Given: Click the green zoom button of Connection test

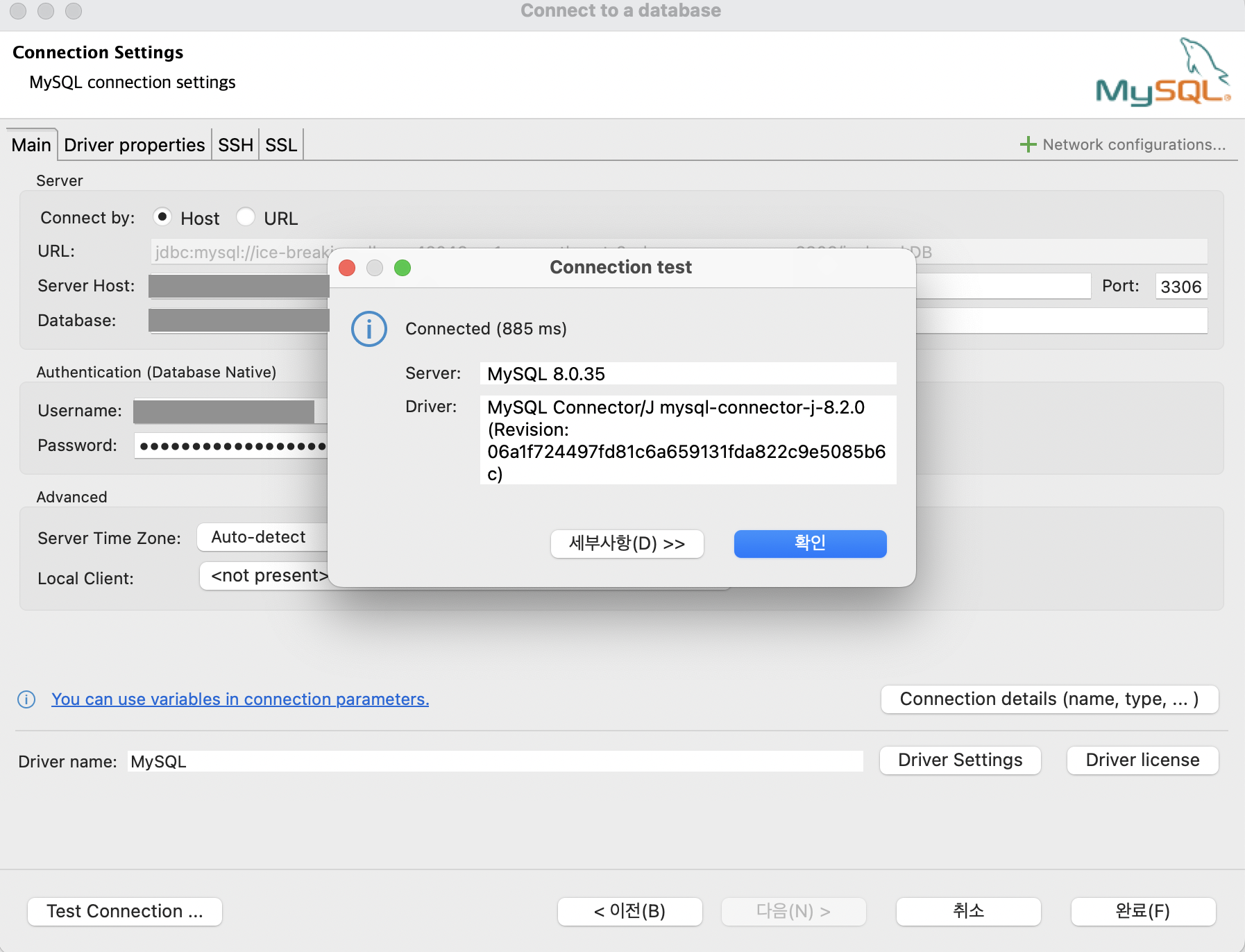Looking at the screenshot, I should point(403,268).
